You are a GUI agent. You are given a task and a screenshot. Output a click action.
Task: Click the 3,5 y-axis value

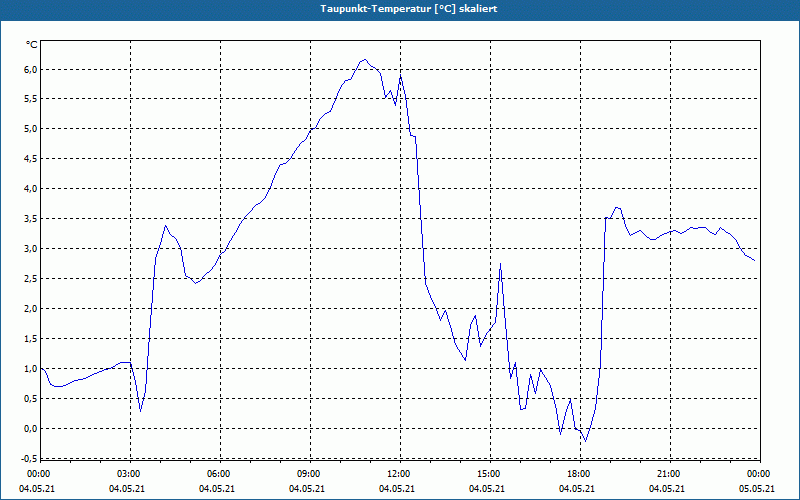31,219
